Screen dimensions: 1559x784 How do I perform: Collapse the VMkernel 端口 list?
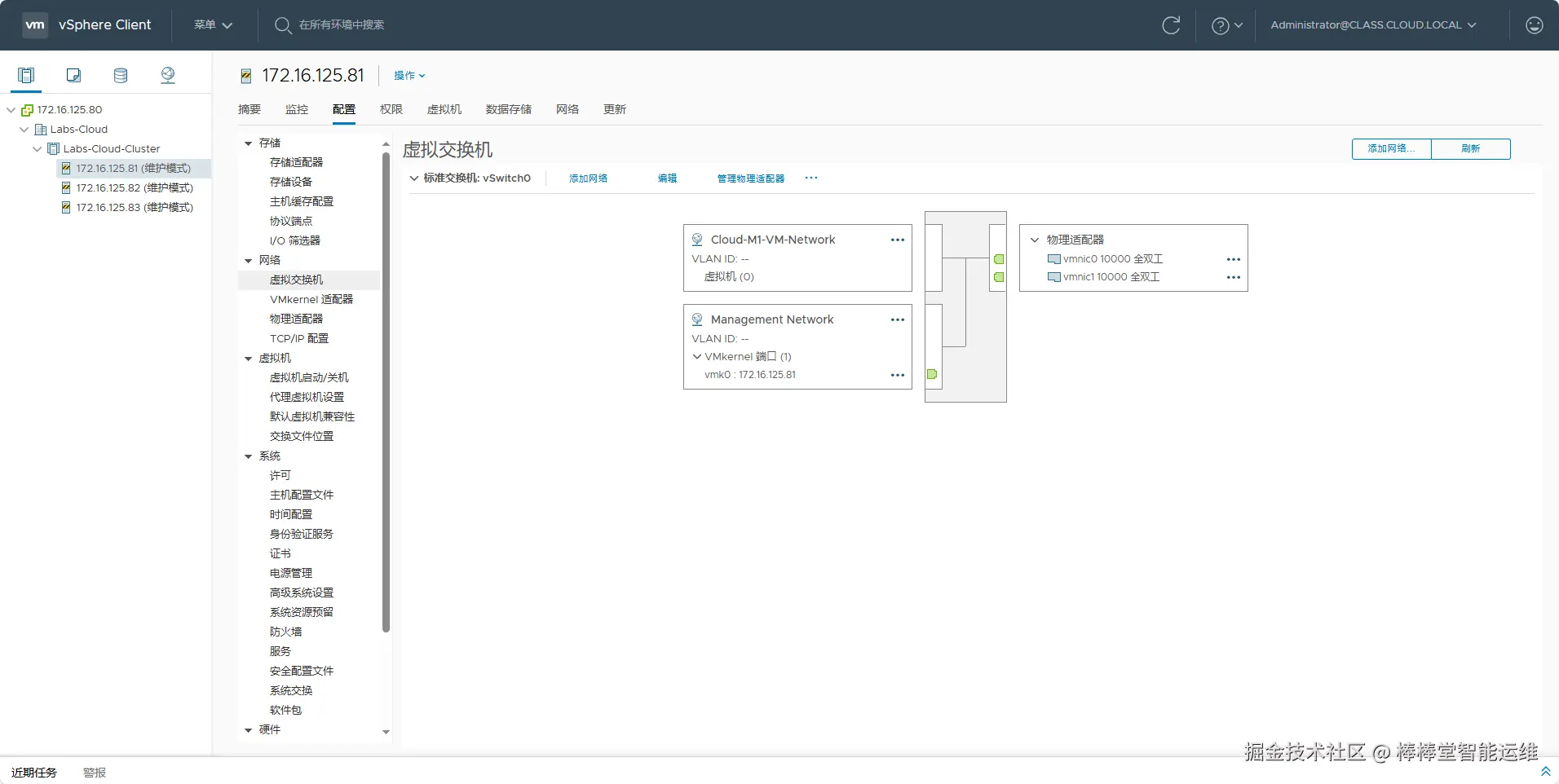[x=697, y=356]
